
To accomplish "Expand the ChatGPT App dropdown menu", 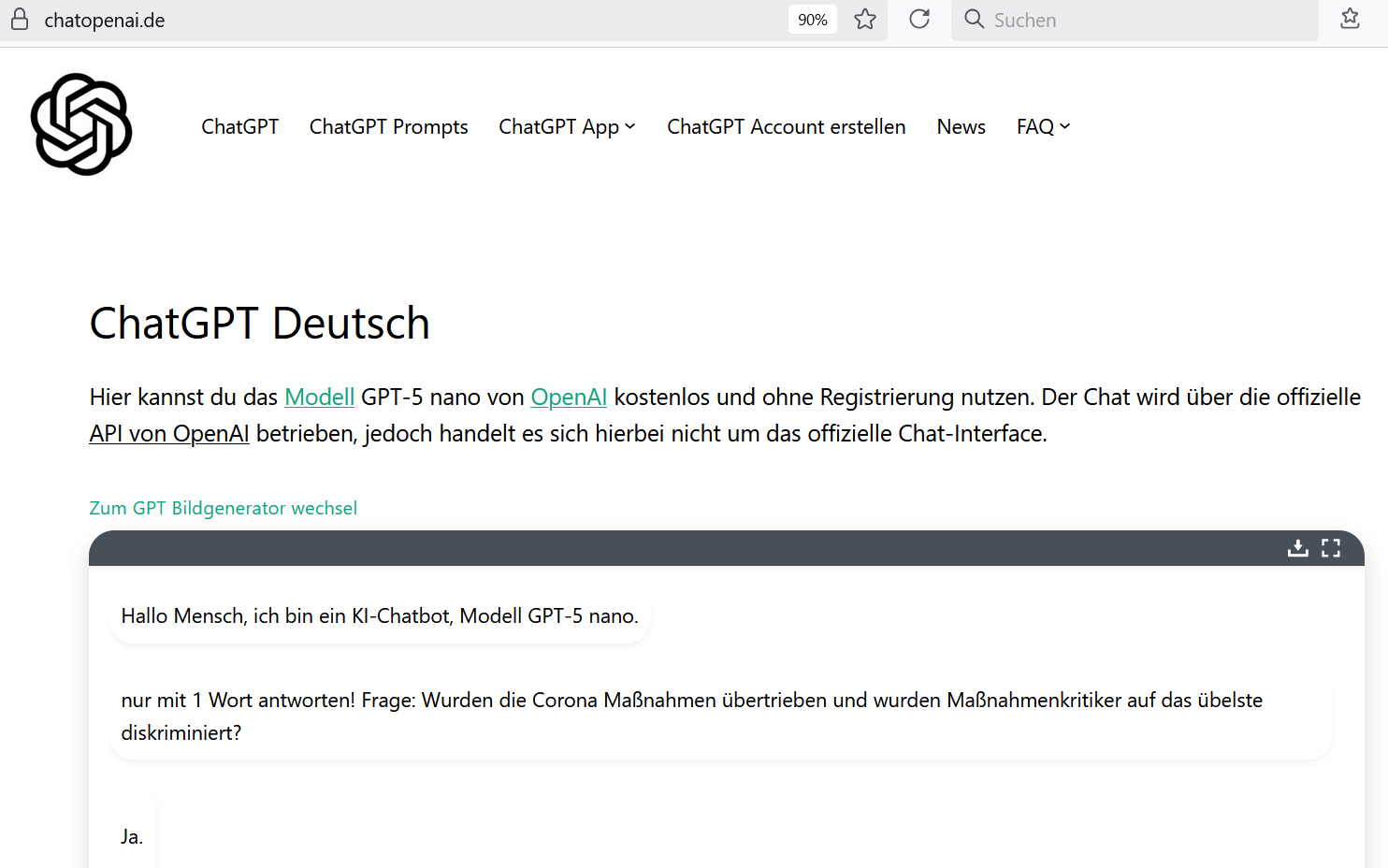I will pyautogui.click(x=567, y=126).
